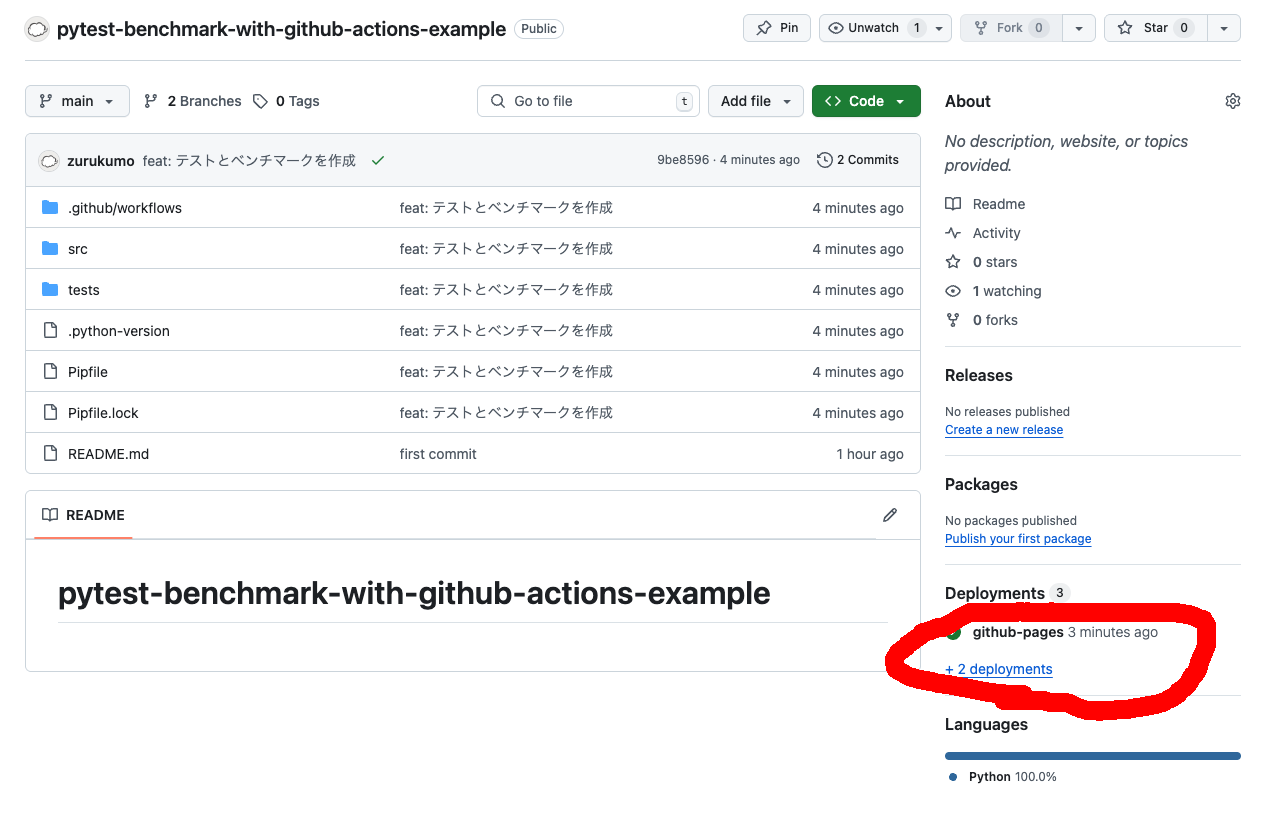Viewport: 1287px width, 821px height.
Task: Open the tags list via tag icon
Action: pyautogui.click(x=260, y=101)
